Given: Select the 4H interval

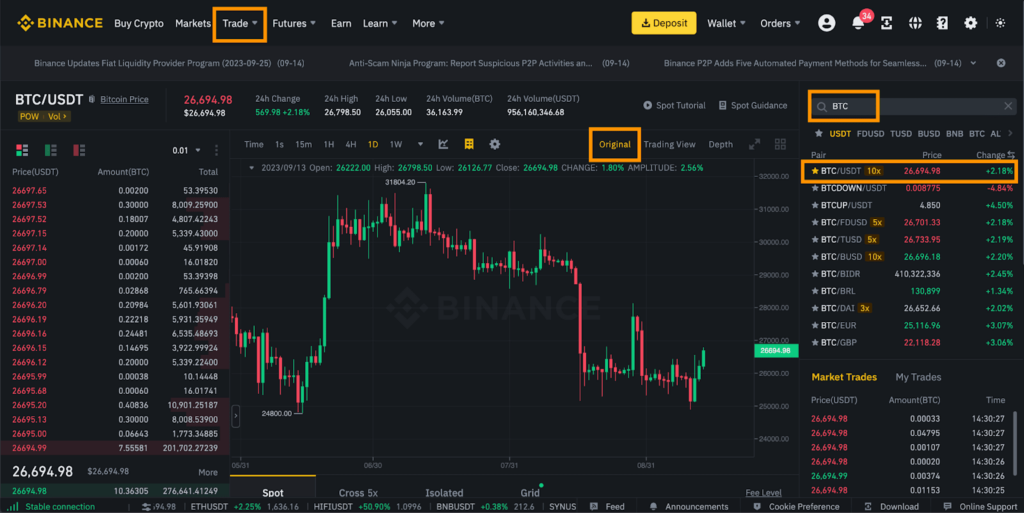Looking at the screenshot, I should tap(351, 144).
